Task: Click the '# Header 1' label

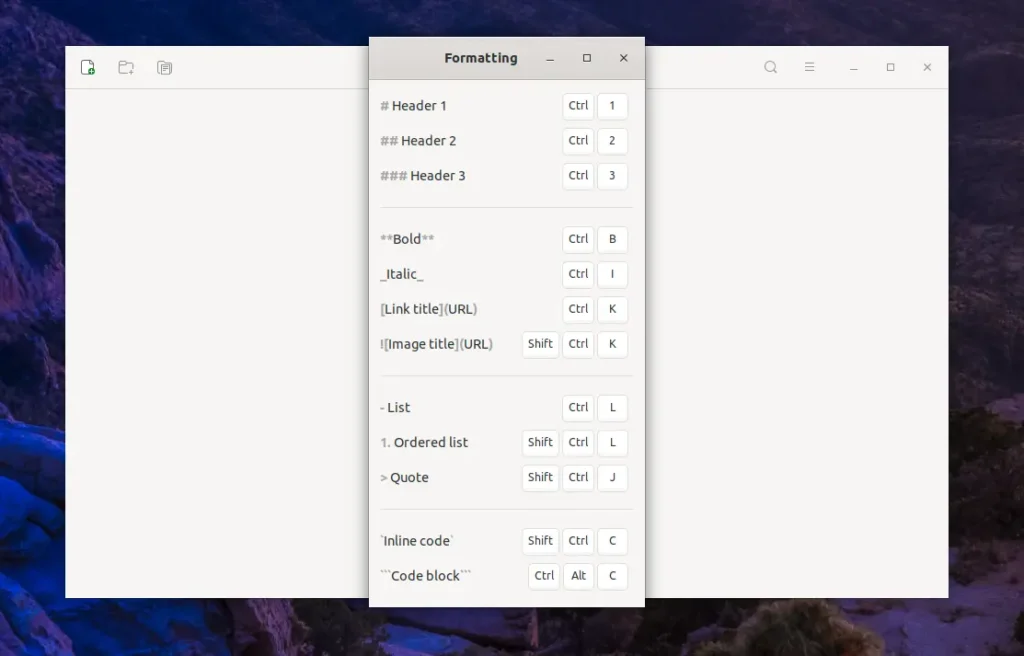Action: (413, 106)
